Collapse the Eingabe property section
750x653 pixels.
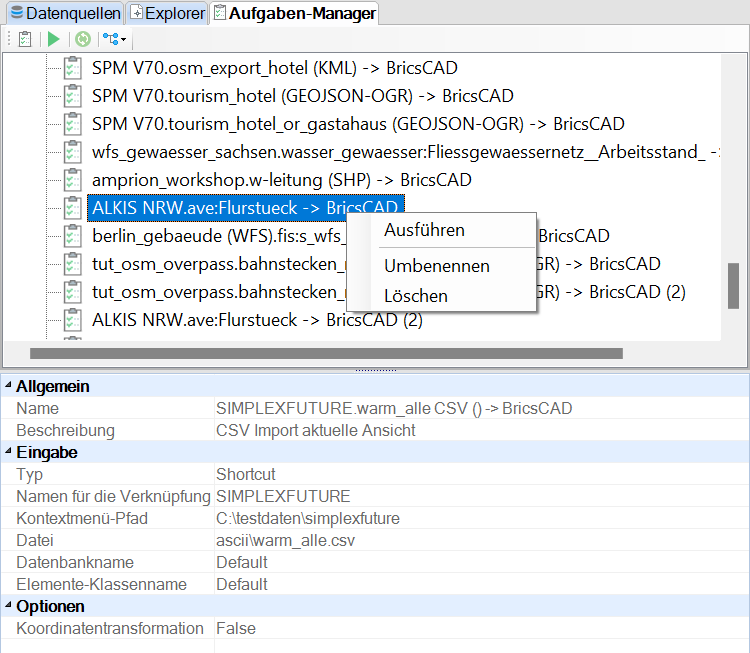pyautogui.click(x=8, y=452)
